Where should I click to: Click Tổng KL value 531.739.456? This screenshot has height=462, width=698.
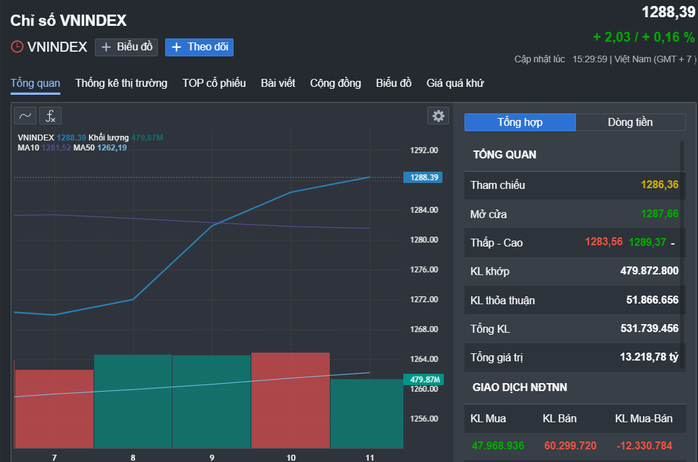649,328
